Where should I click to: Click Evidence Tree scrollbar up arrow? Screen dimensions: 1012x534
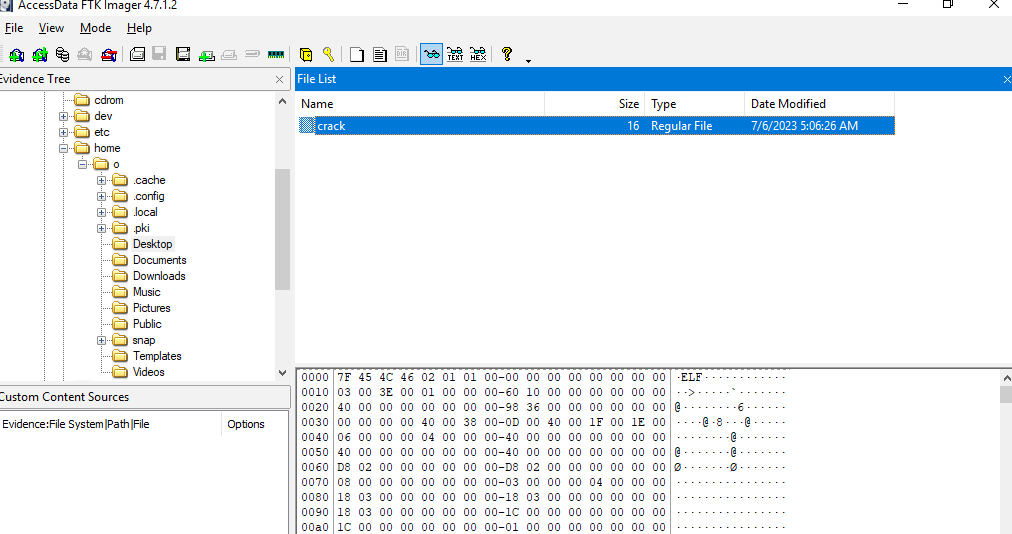(282, 101)
